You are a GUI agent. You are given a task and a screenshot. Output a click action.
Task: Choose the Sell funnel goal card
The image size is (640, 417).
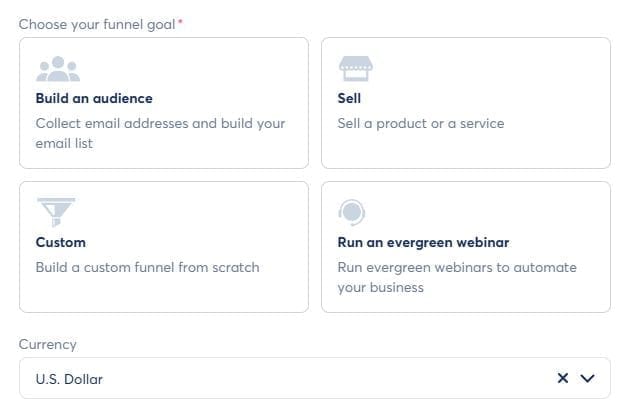(465, 103)
